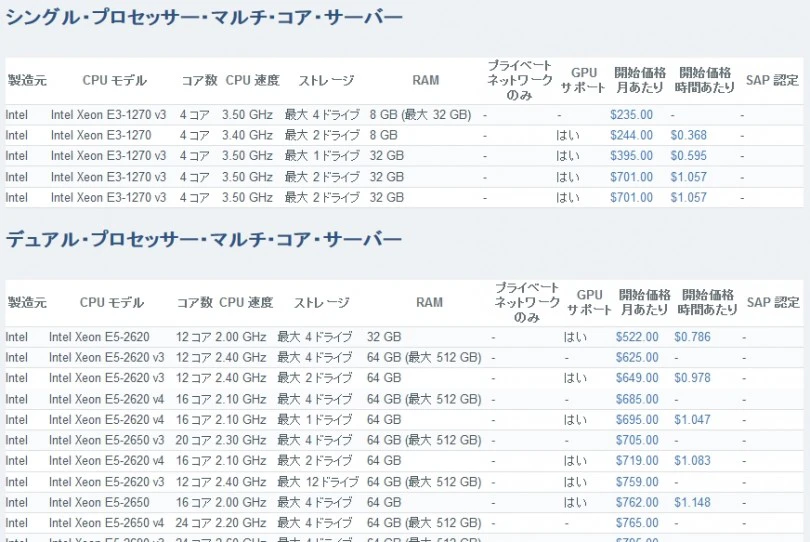Click the 32 GB RAM cell in the $522.00 row

[384, 337]
